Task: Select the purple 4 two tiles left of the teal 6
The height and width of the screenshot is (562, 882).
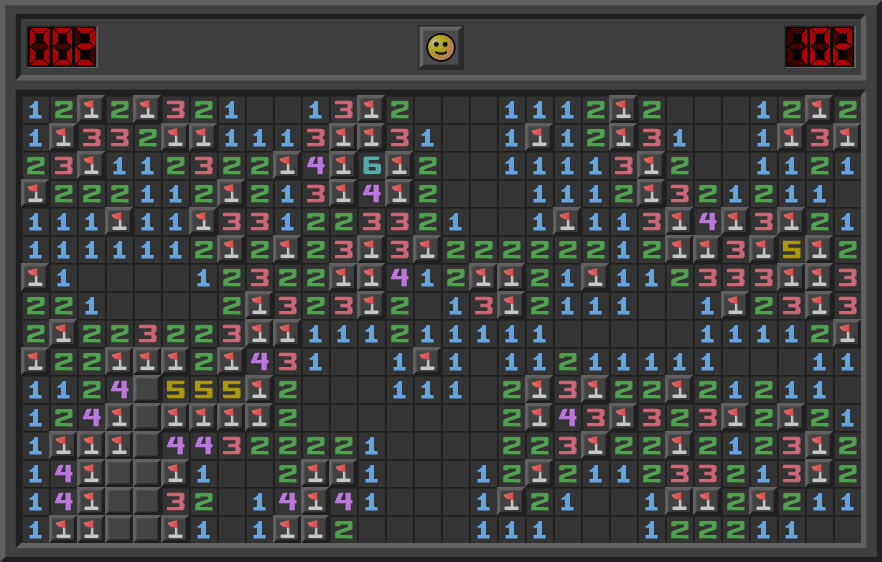Action: coord(316,165)
